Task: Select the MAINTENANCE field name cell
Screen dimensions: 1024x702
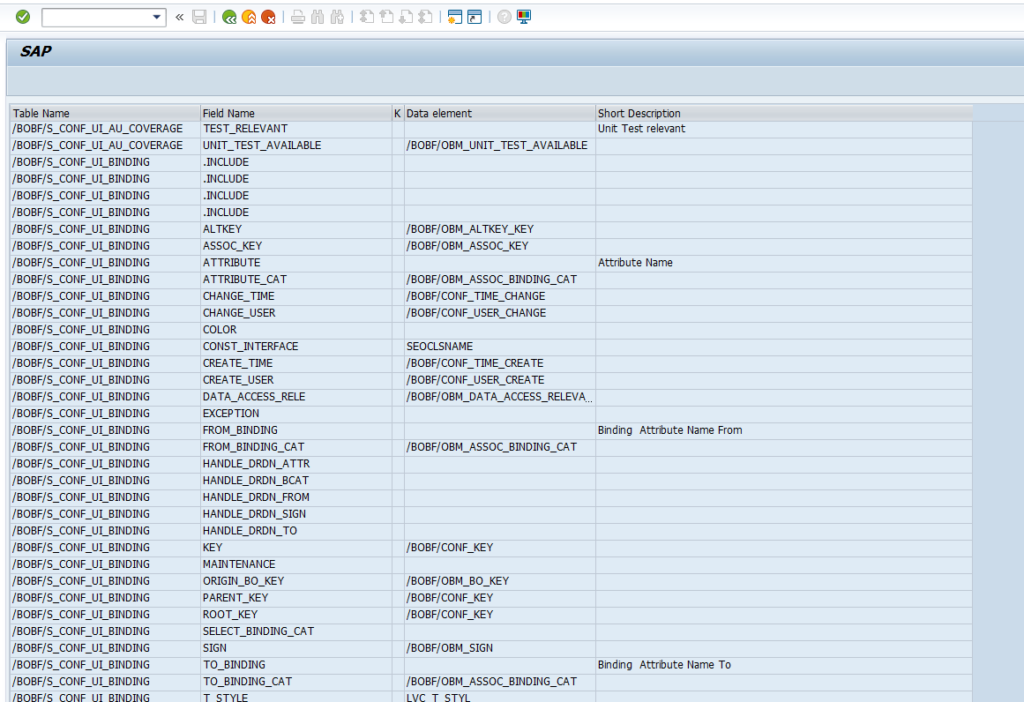Action: (296, 564)
